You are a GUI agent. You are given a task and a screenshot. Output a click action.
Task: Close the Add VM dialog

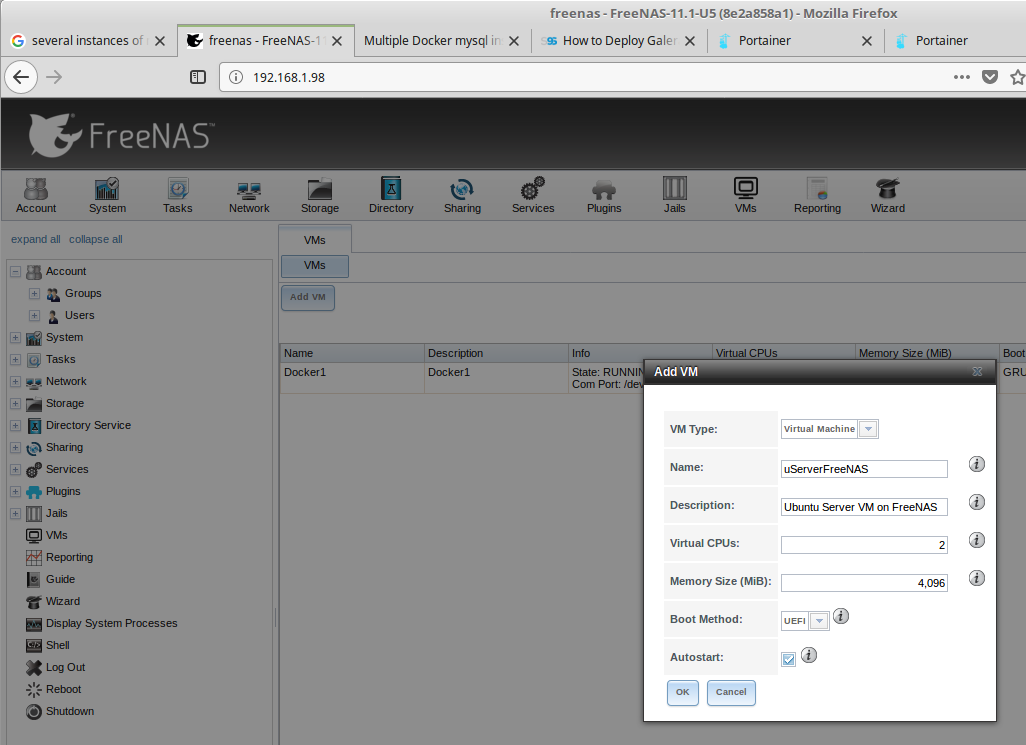click(x=977, y=372)
